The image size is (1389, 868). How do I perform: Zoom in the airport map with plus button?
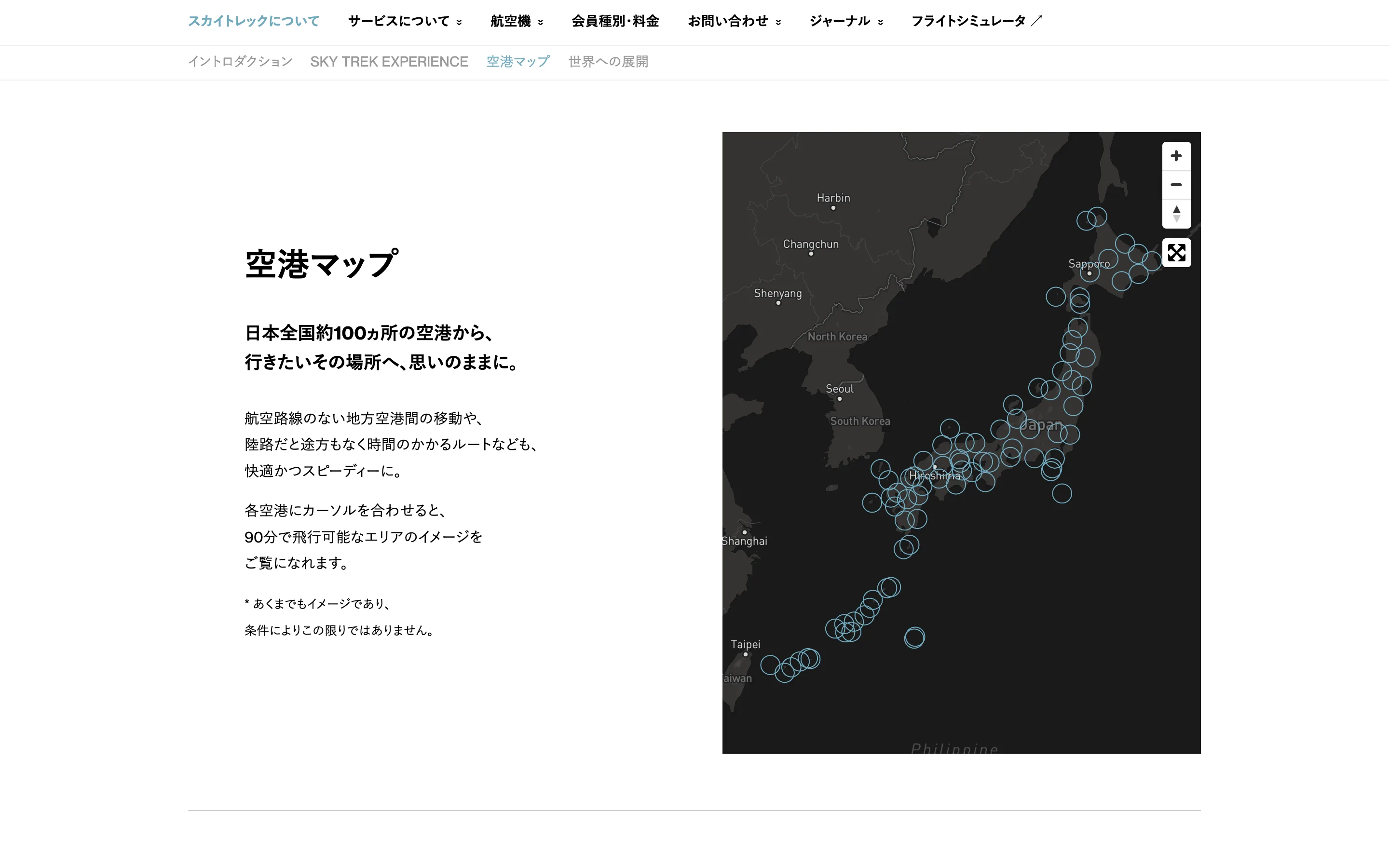click(x=1176, y=156)
